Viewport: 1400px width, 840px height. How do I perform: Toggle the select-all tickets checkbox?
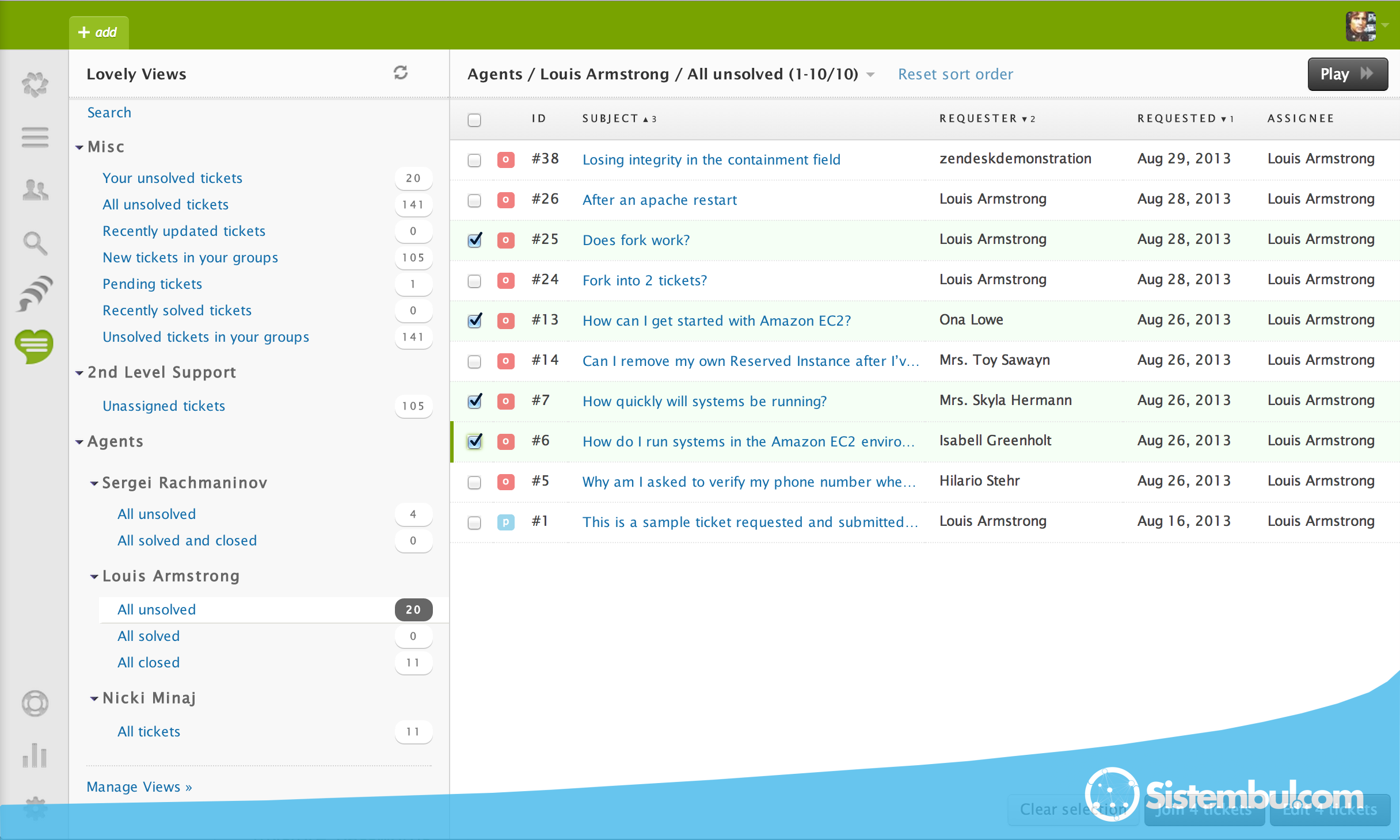tap(474, 120)
